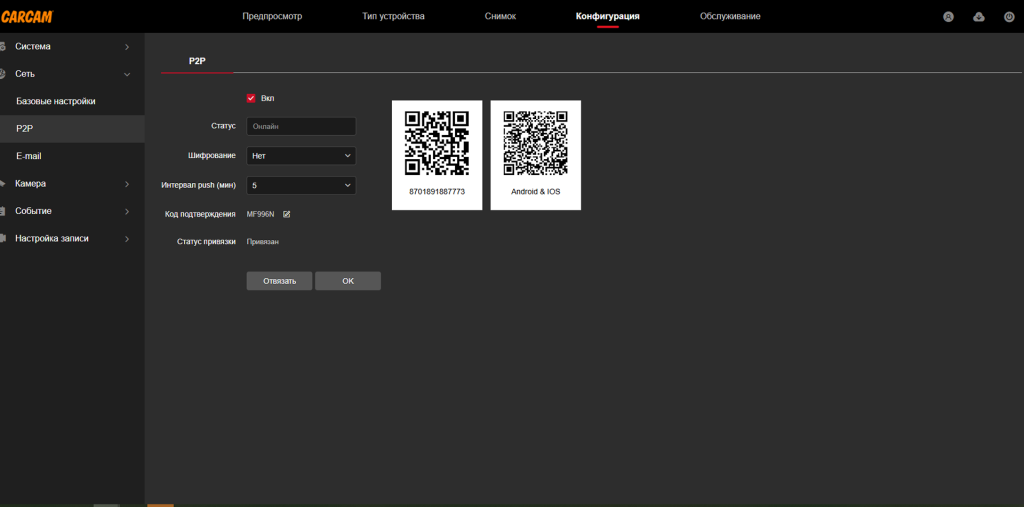1024x507 pixels.
Task: Go to the Снимок tab
Action: point(500,17)
